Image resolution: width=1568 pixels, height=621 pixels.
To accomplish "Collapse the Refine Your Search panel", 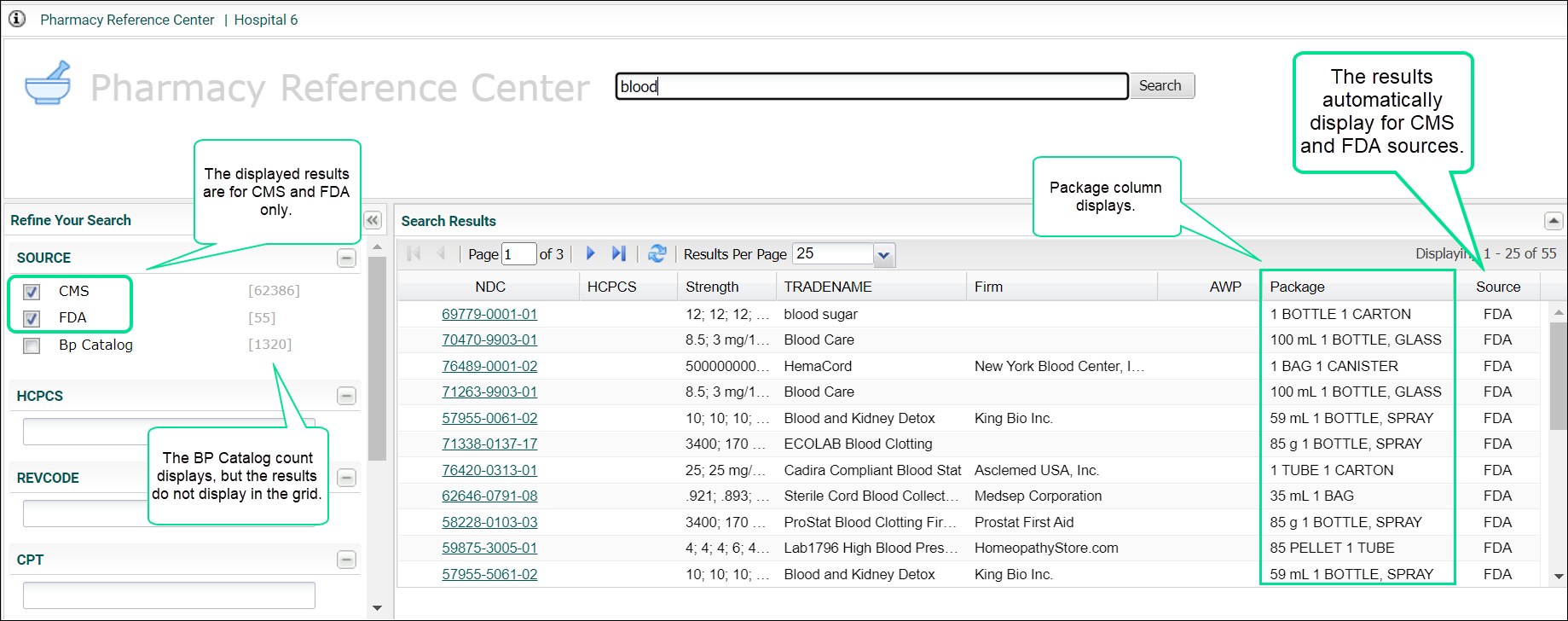I will pyautogui.click(x=373, y=220).
